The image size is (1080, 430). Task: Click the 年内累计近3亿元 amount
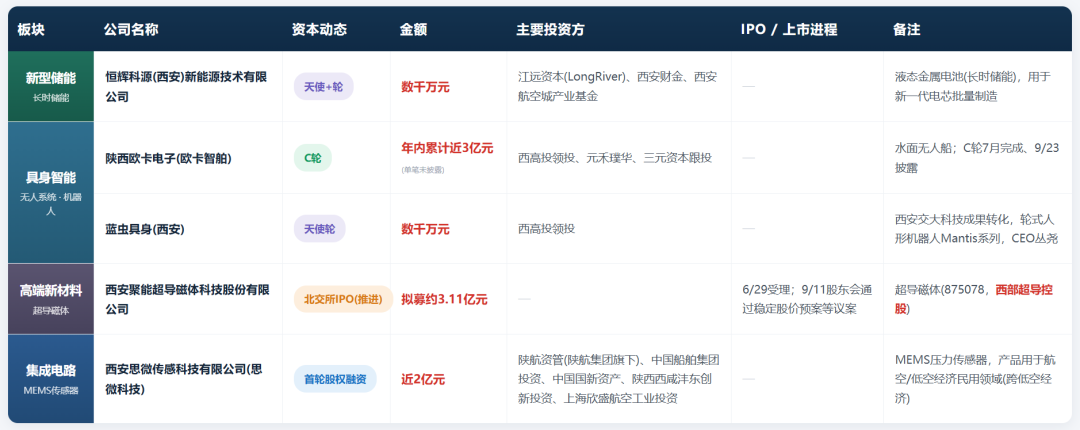[x=447, y=148]
